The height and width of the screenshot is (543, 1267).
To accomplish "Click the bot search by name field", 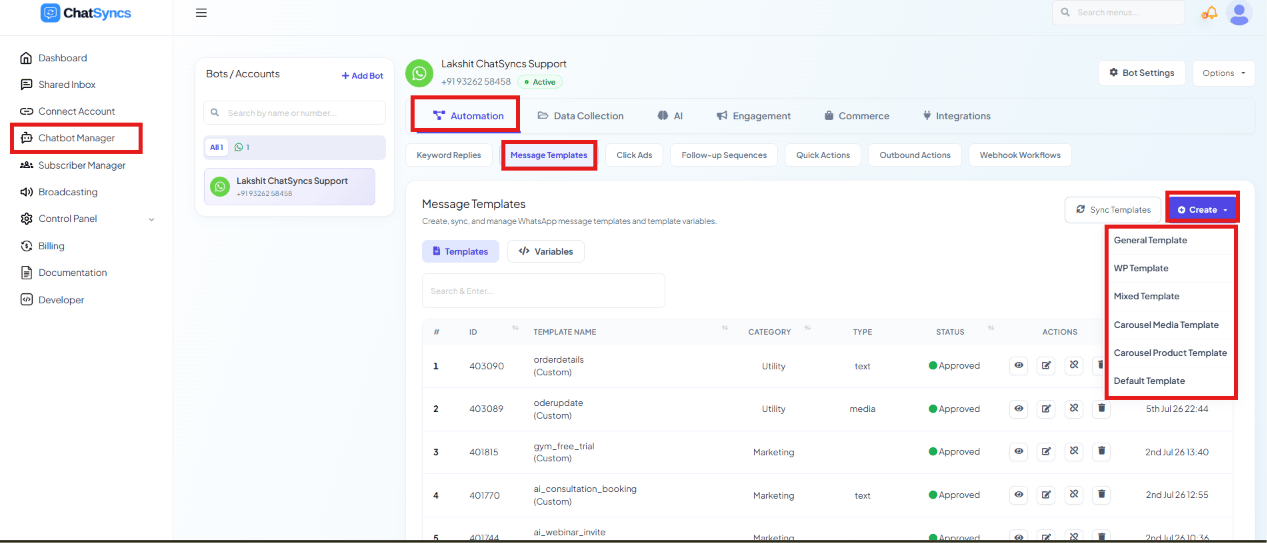I will [x=294, y=113].
